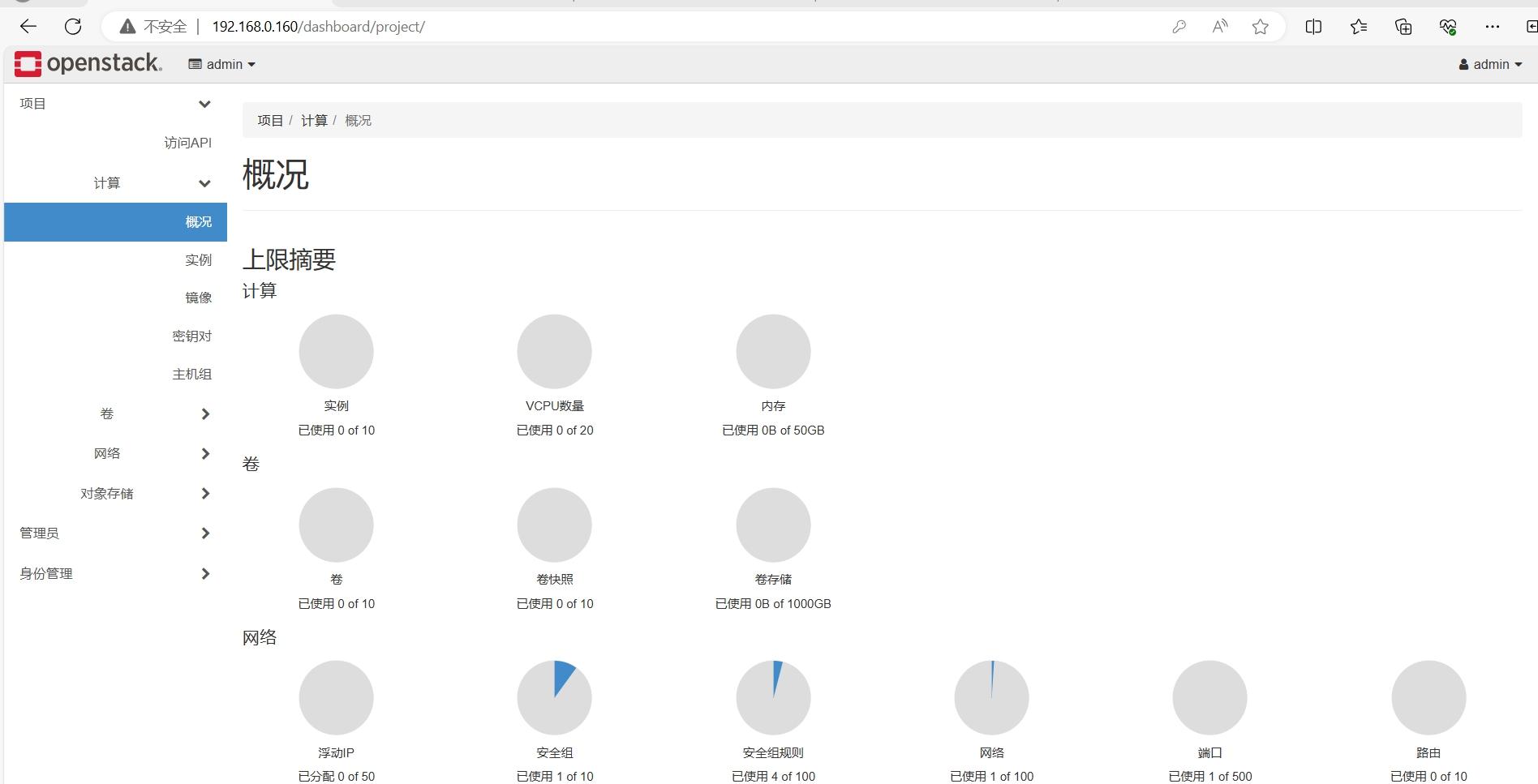Click the 路由 usage pie chart
The height and width of the screenshot is (784, 1538).
pos(1428,698)
